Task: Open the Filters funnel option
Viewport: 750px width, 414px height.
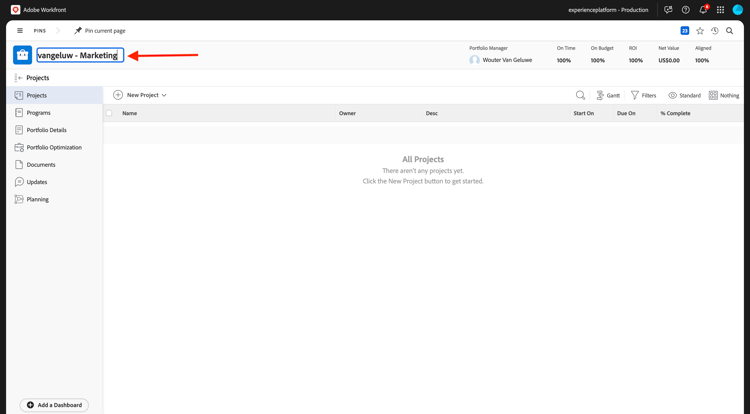Action: (x=643, y=96)
